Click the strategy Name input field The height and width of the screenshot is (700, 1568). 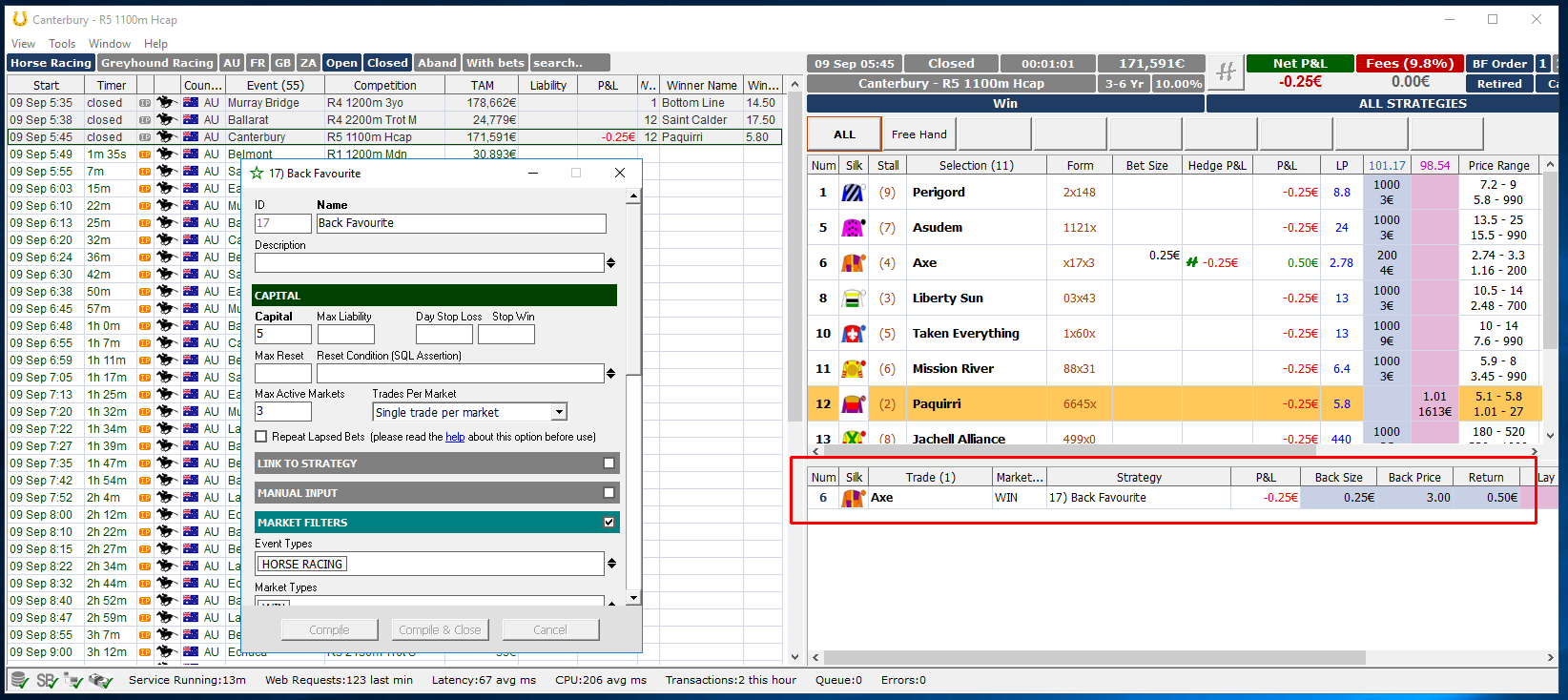[x=462, y=223]
